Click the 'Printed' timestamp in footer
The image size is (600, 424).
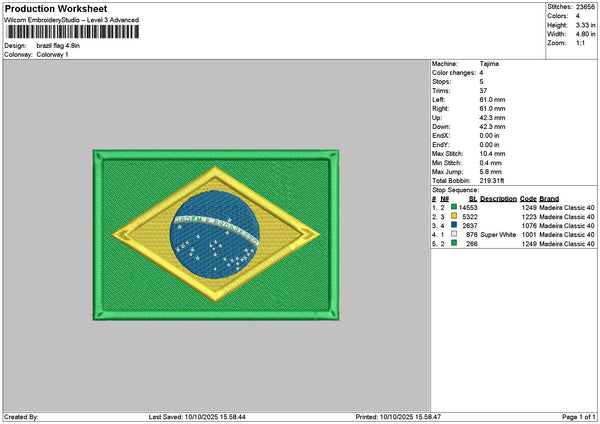pos(398,417)
